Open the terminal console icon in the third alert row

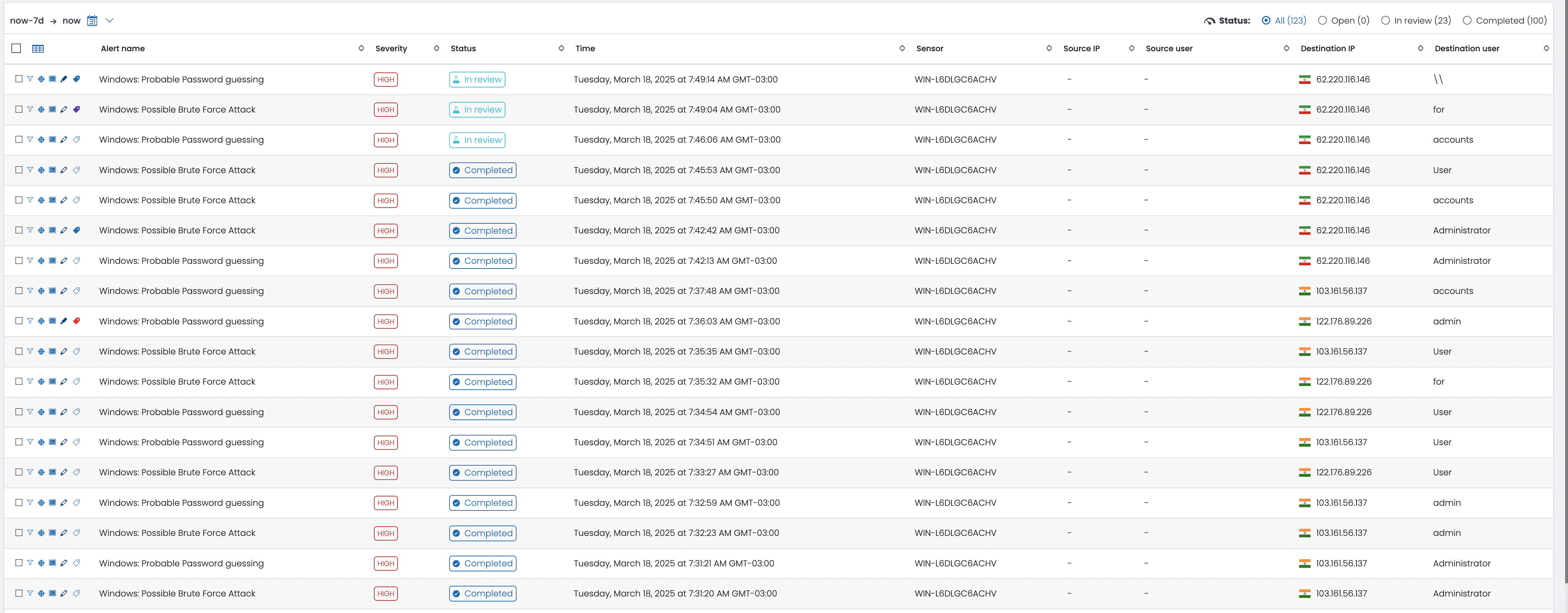(x=52, y=139)
